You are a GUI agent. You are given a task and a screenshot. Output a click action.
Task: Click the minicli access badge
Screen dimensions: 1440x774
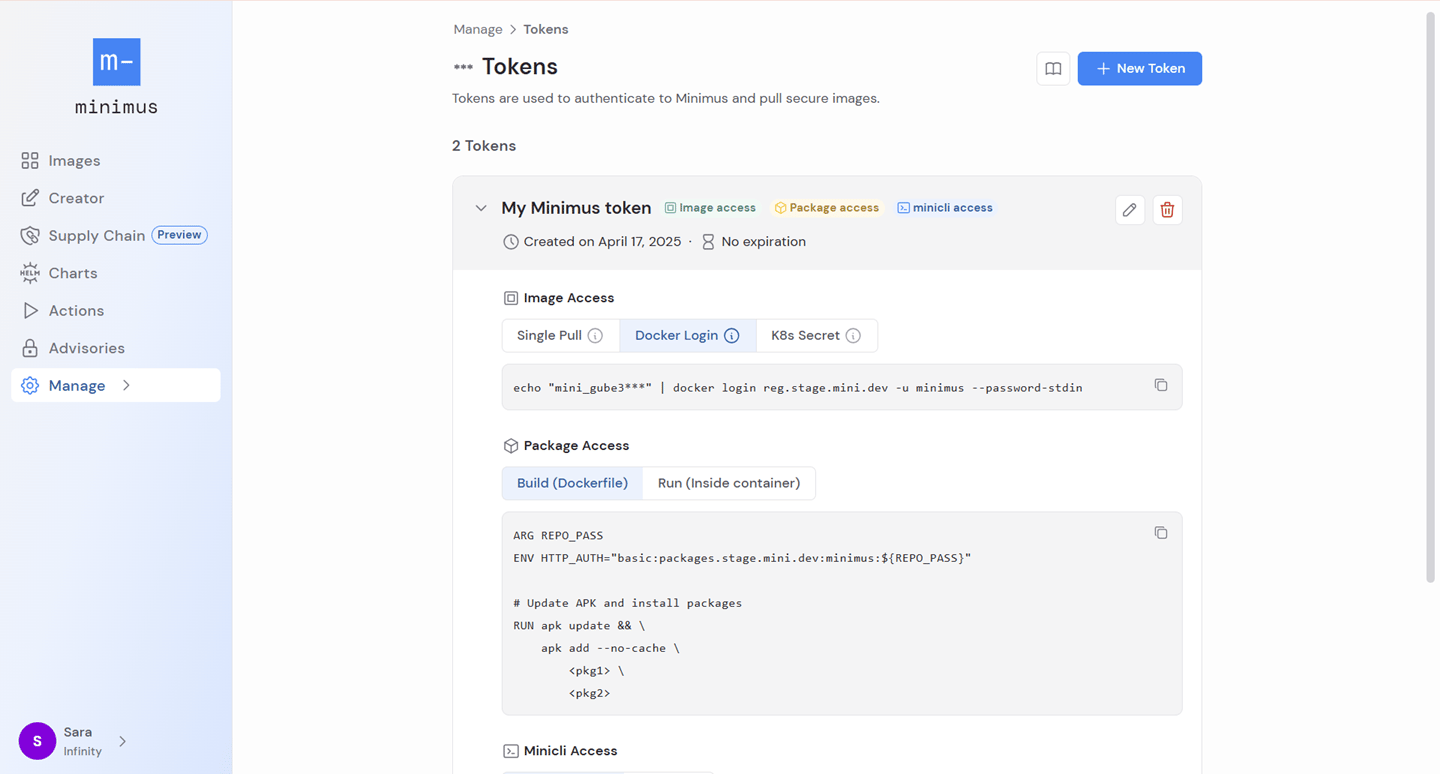click(945, 208)
